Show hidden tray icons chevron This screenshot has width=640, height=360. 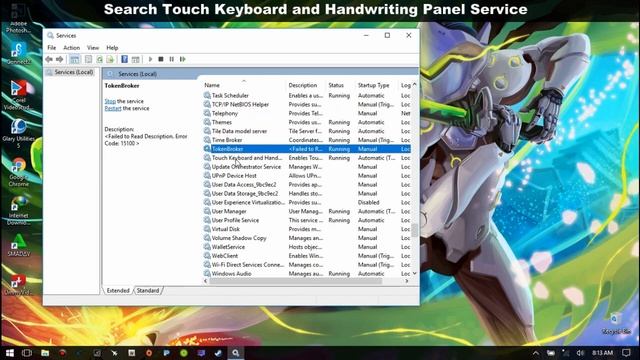(536, 353)
